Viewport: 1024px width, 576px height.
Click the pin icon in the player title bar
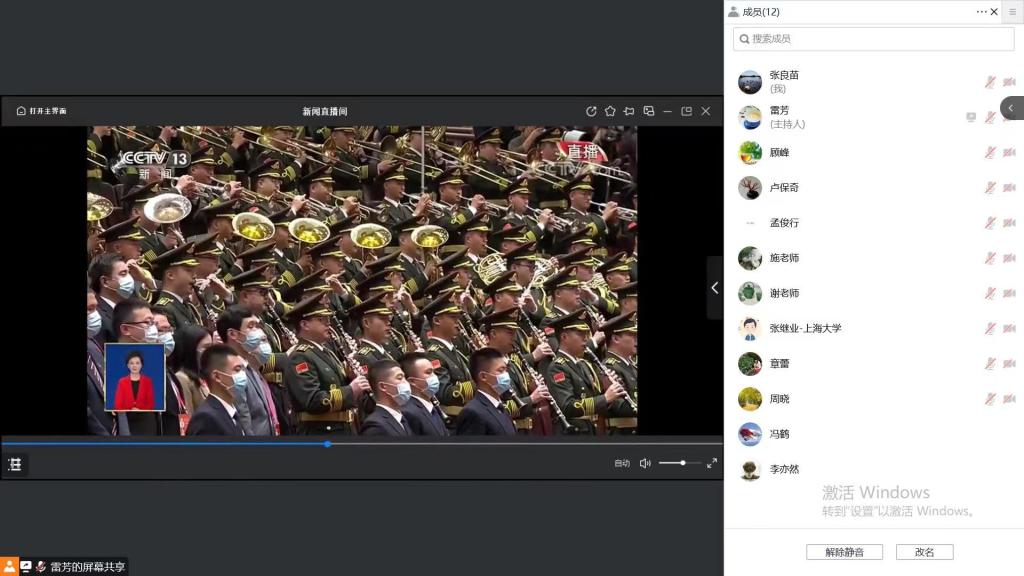click(629, 111)
